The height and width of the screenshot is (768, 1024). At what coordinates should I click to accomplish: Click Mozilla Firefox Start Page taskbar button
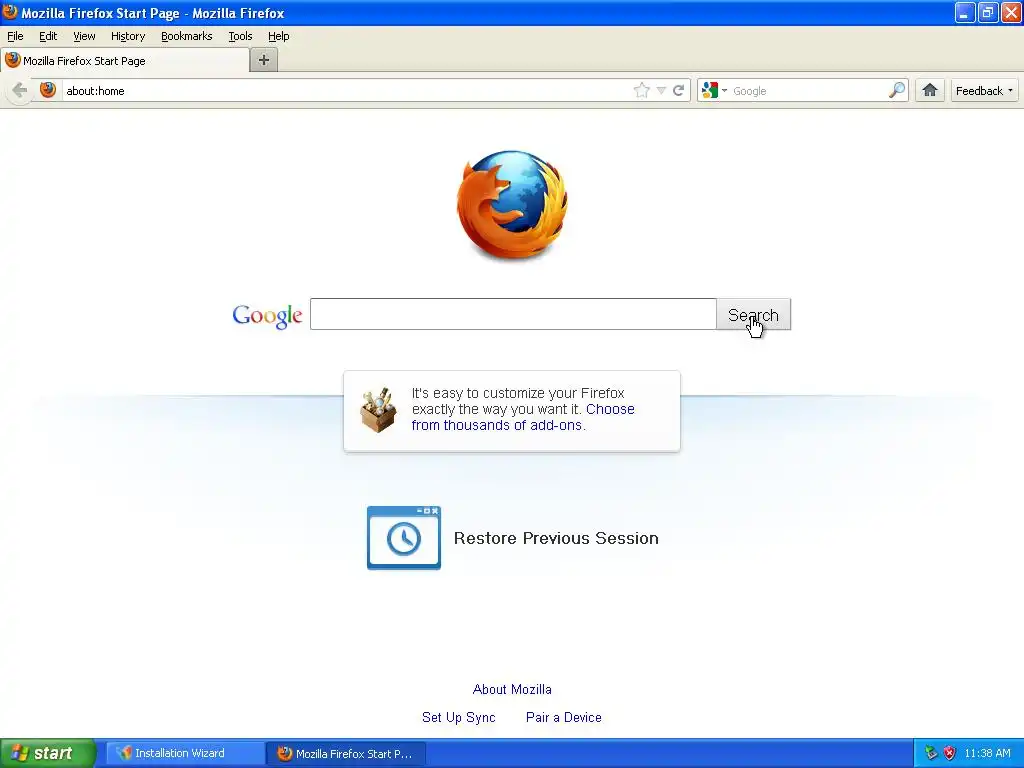click(346, 753)
